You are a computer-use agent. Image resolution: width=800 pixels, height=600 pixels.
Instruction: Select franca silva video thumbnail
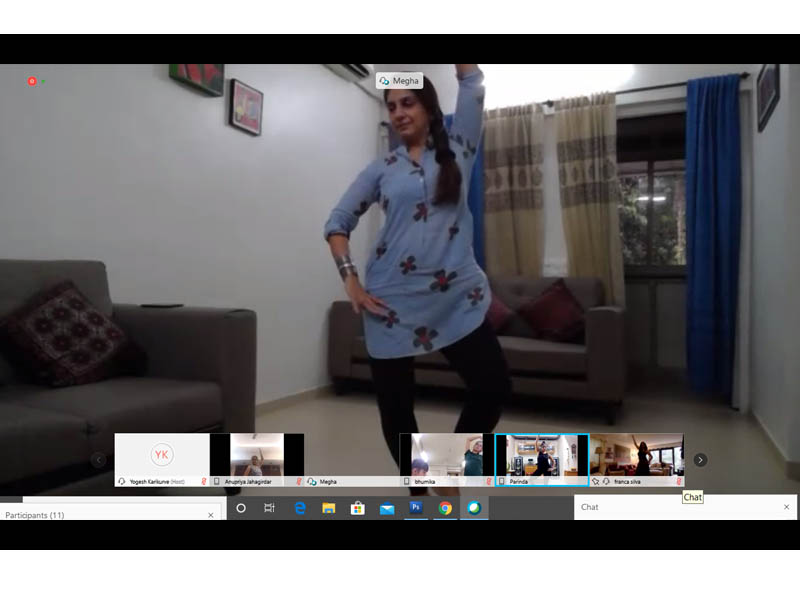(x=637, y=455)
